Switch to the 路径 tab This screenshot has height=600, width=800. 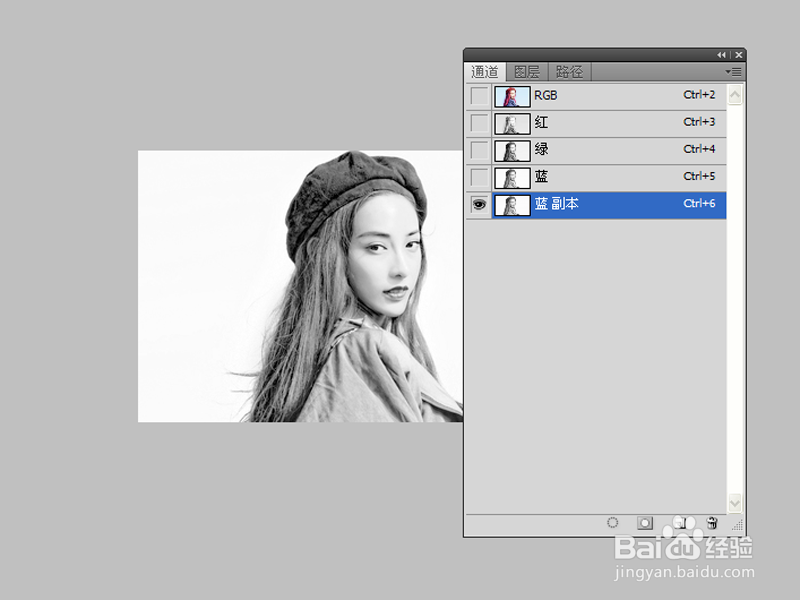[x=569, y=72]
